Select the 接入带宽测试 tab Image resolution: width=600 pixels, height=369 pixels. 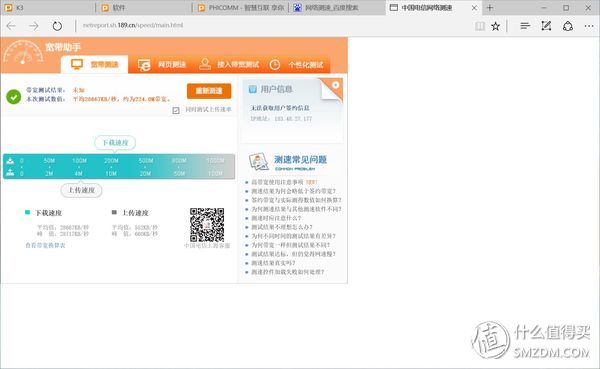tap(229, 65)
